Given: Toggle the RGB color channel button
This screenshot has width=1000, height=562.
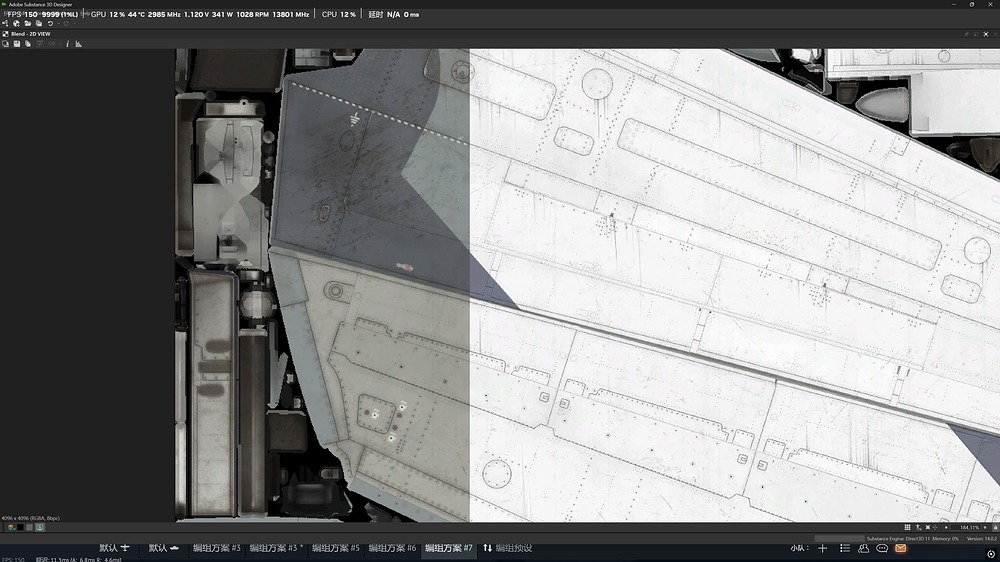Looking at the screenshot, I should [x=10, y=527].
